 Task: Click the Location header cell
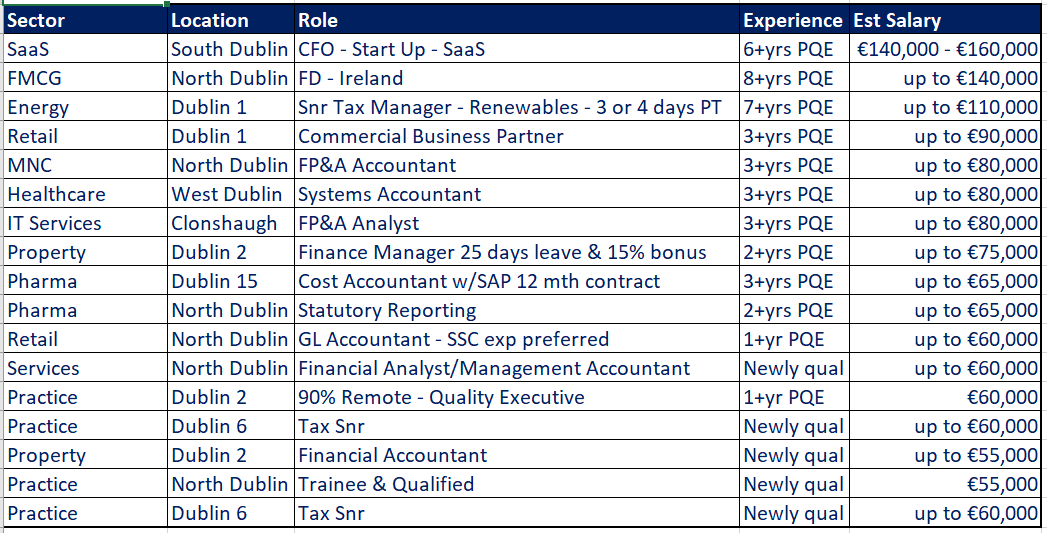(x=230, y=20)
